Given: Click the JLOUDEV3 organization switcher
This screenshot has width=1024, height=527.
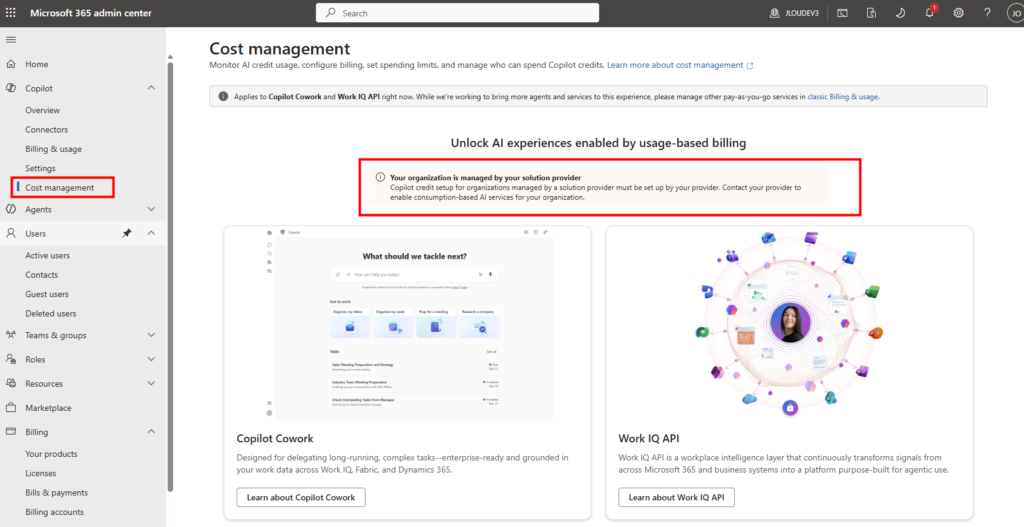Looking at the screenshot, I should tap(795, 13).
